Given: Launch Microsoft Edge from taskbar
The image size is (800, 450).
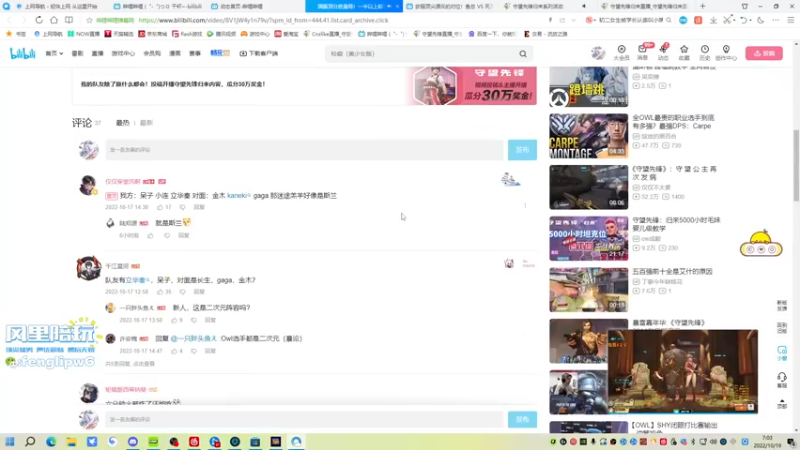Looking at the screenshot, I should pos(51,441).
